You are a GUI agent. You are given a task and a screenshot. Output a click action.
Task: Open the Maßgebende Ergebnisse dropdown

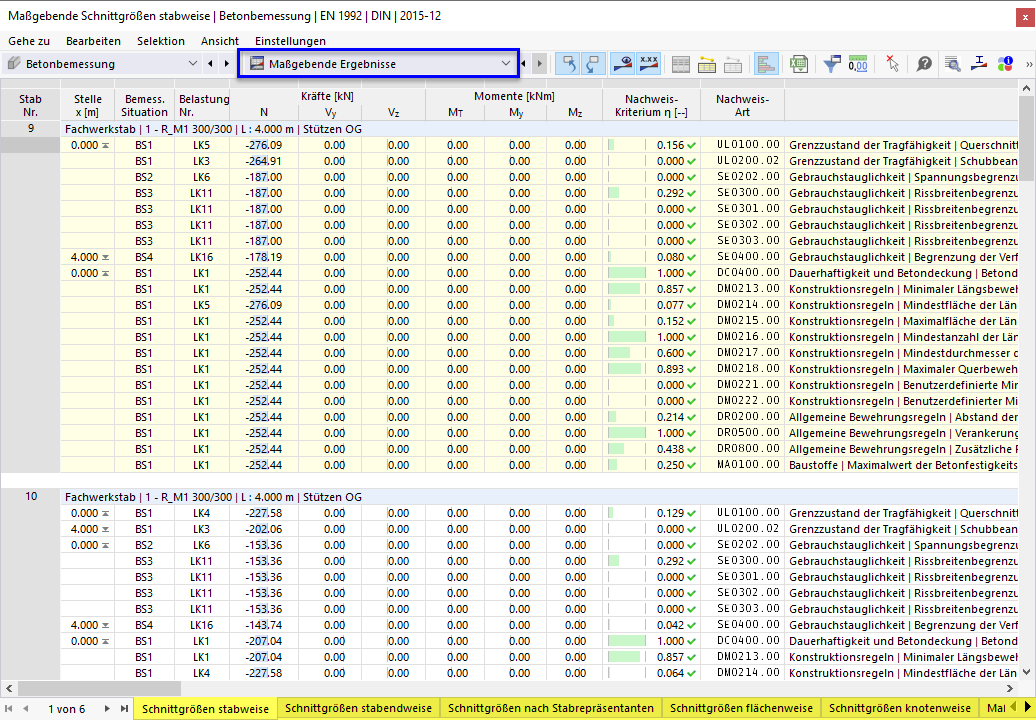[x=505, y=64]
